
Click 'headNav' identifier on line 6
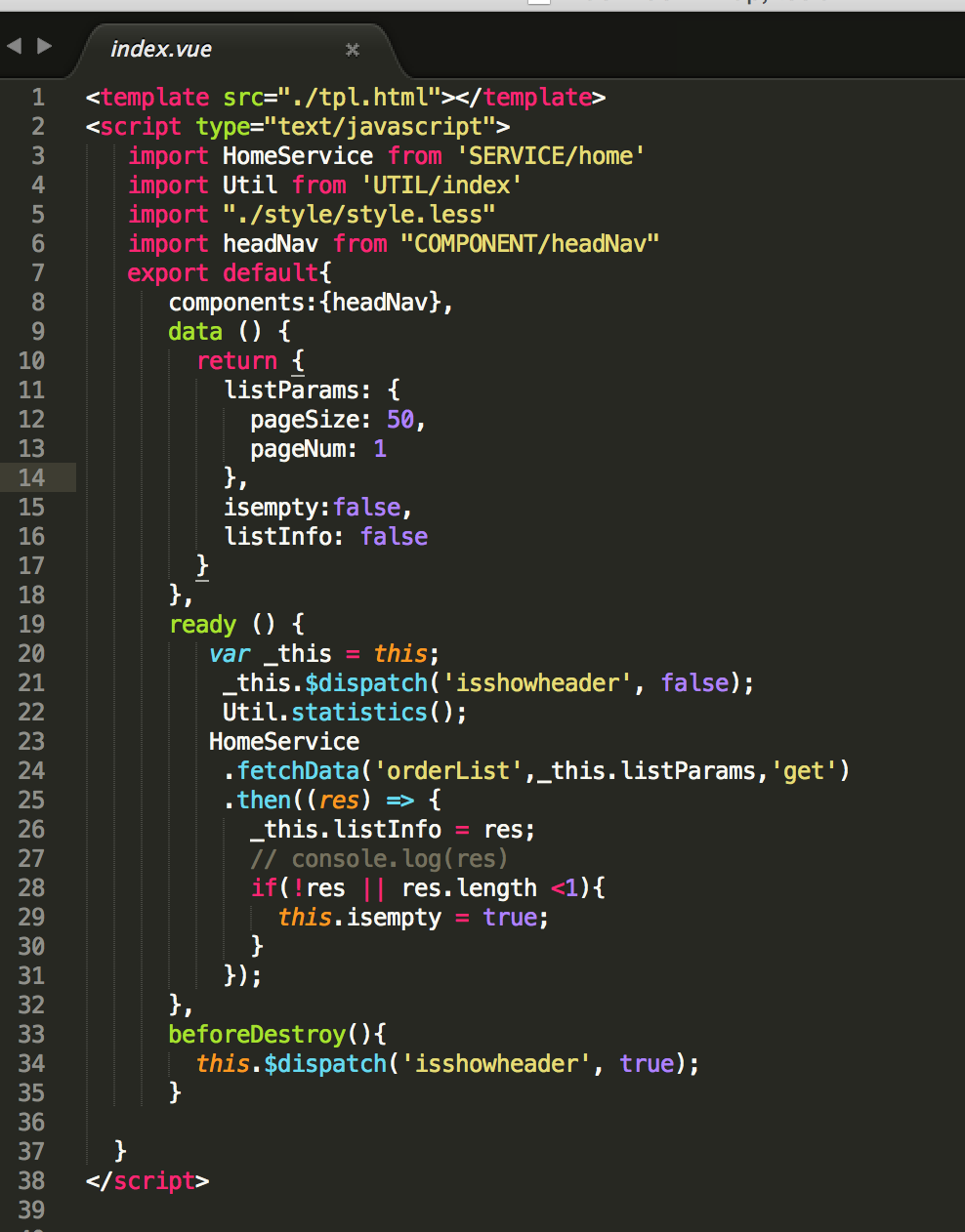pos(271,243)
